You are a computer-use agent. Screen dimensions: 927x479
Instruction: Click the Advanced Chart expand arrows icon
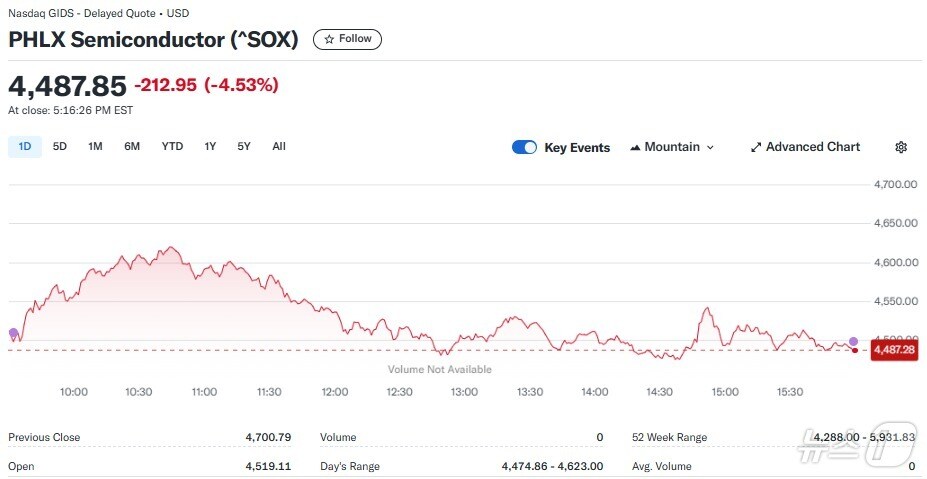756,148
